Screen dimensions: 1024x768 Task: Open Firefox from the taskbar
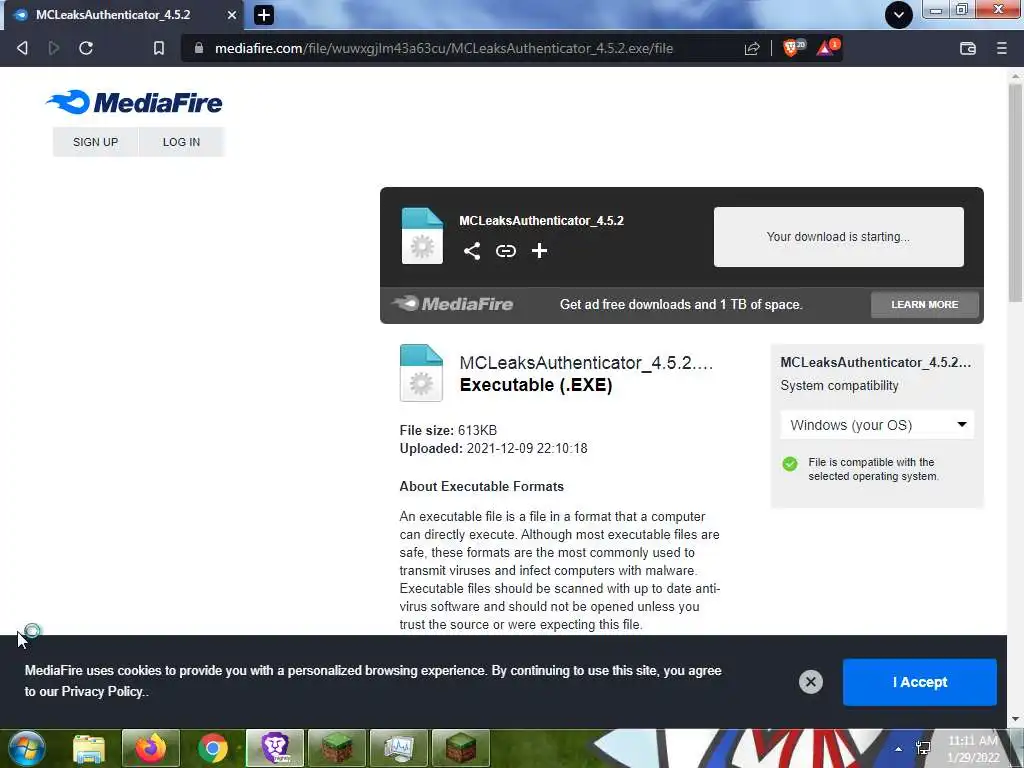151,748
